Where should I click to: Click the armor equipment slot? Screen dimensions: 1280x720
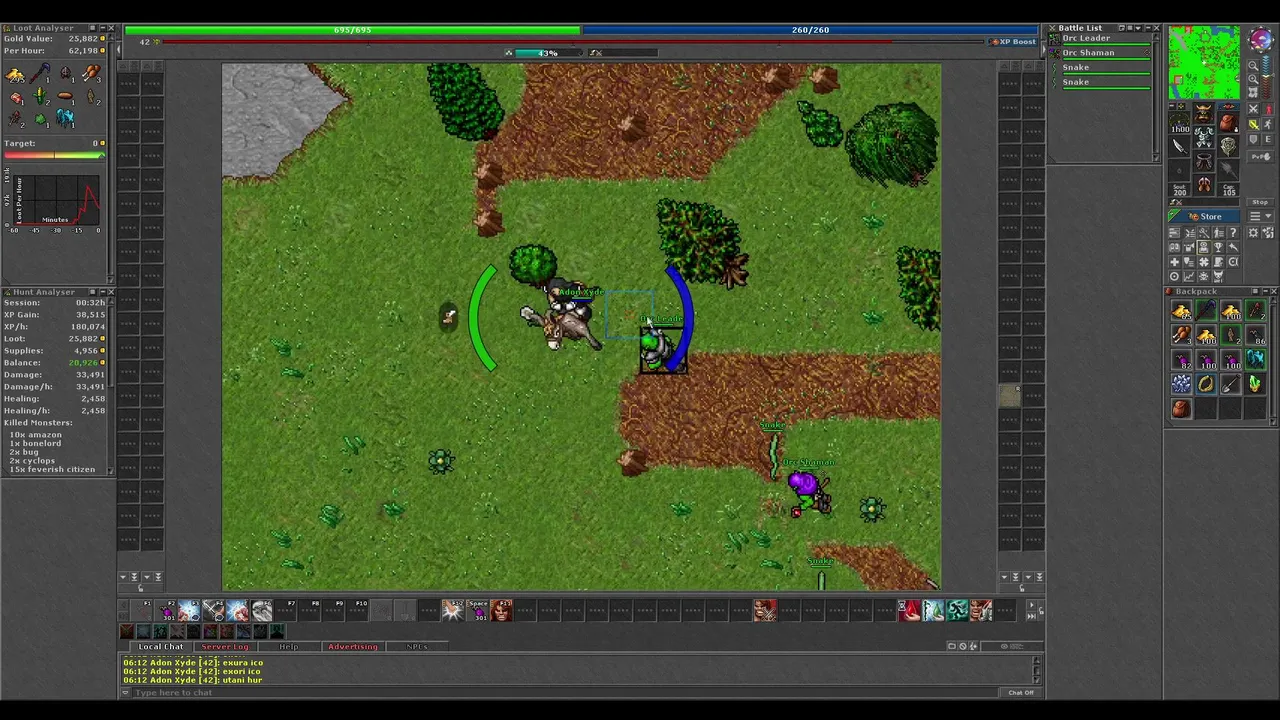coord(1204,136)
